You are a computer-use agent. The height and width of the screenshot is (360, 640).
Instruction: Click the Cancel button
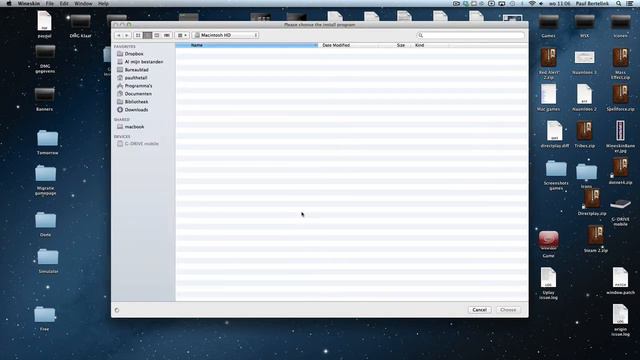point(479,310)
